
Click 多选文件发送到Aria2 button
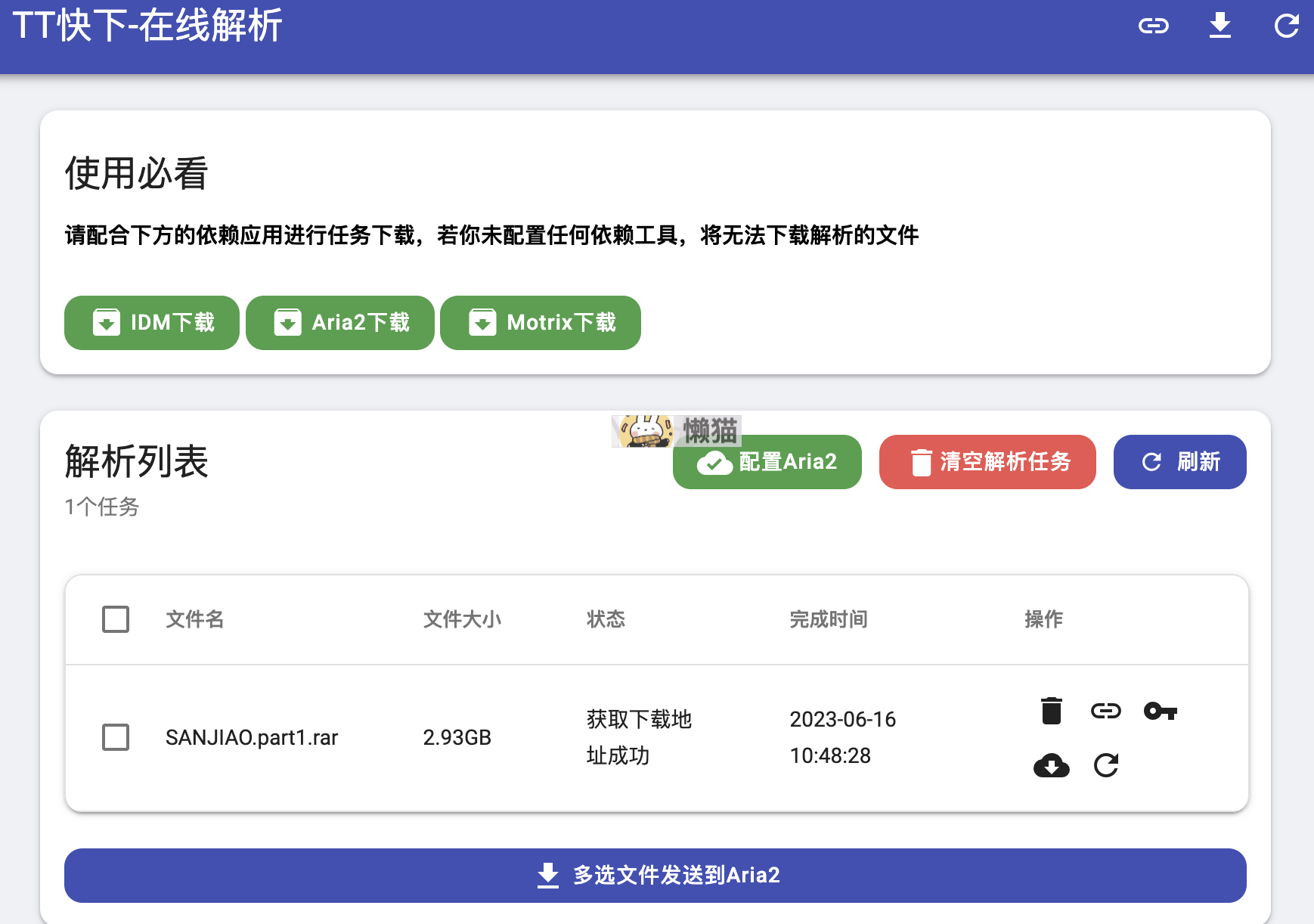pyautogui.click(x=655, y=876)
